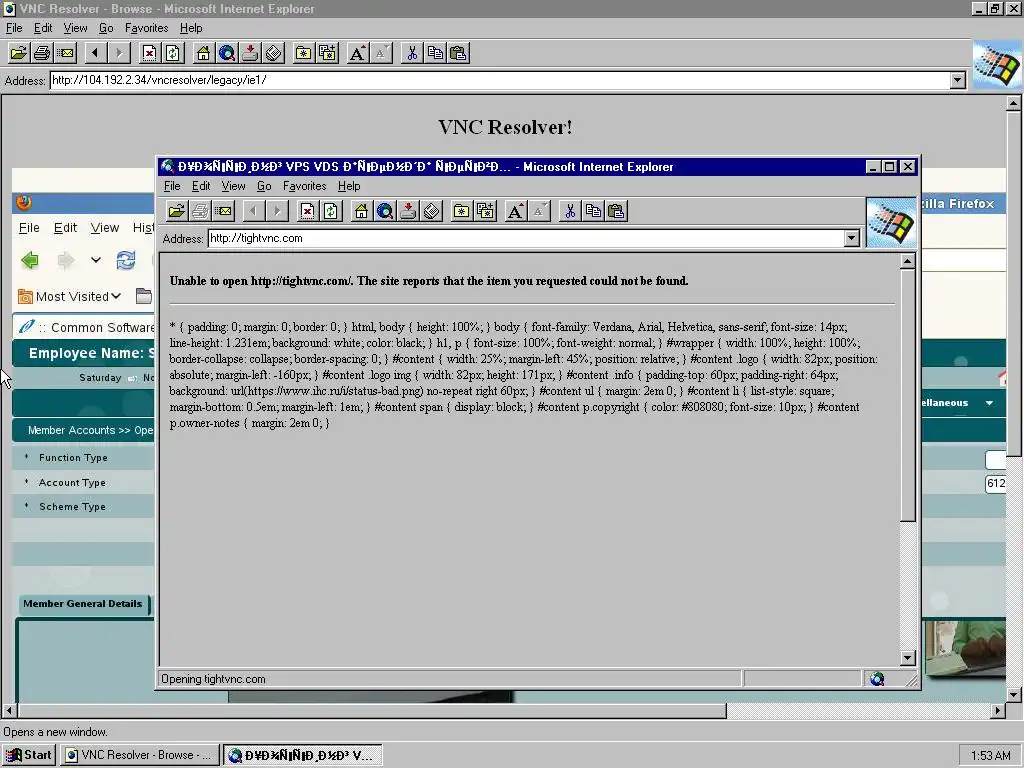Click green Firefox back arrow
The width and height of the screenshot is (1024, 768).
click(29, 260)
